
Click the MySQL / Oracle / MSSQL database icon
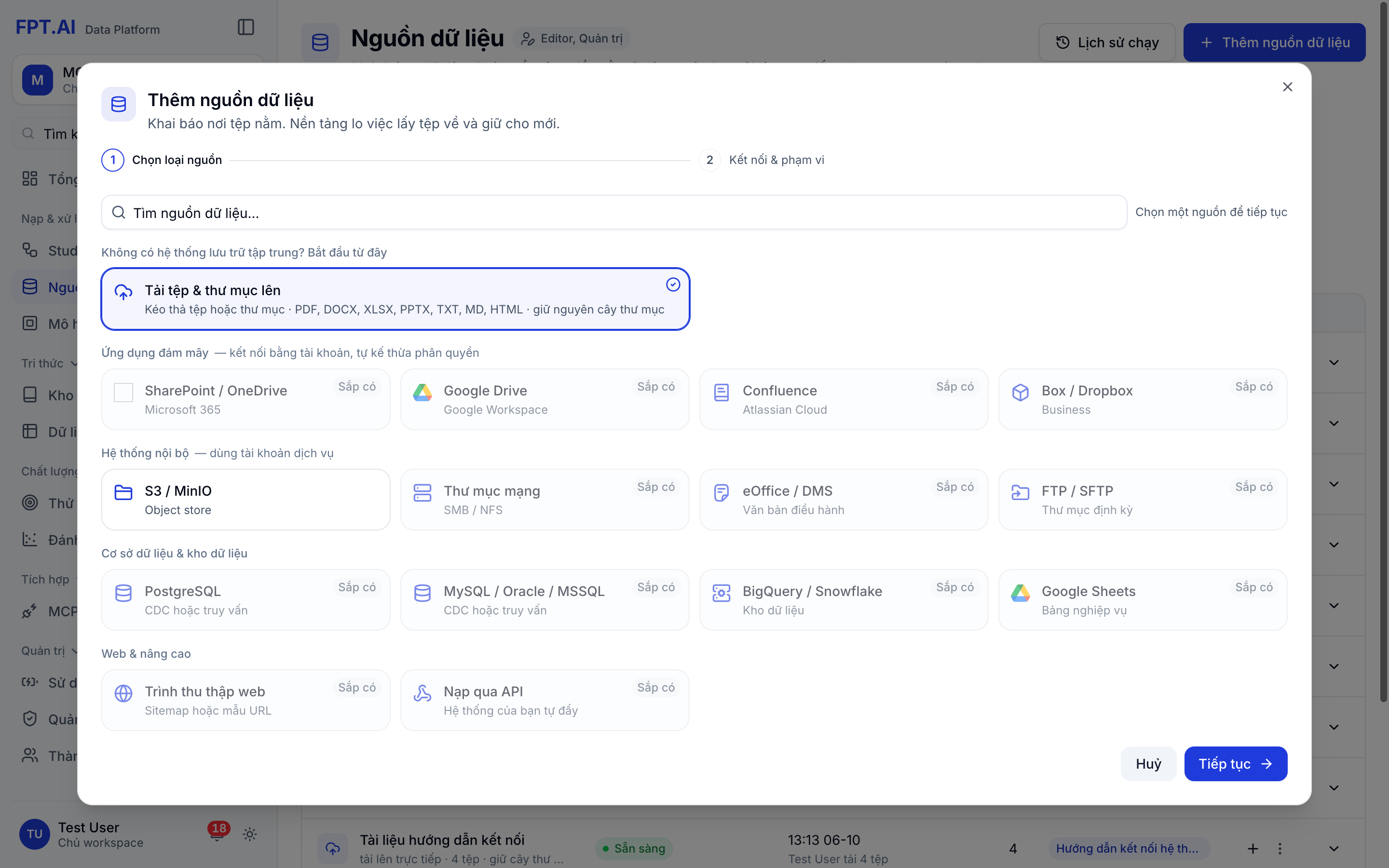[422, 593]
